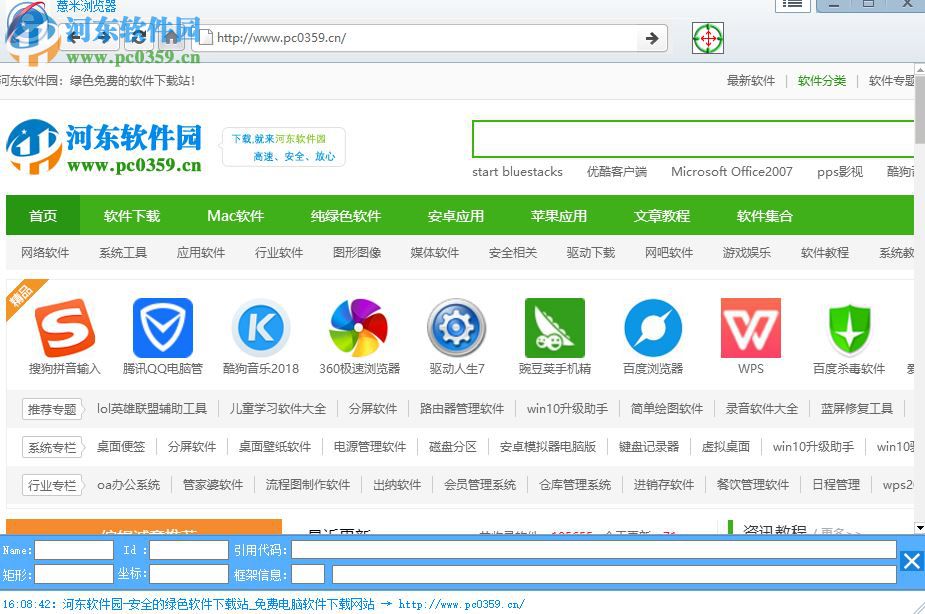Open the 苹果应用 navigation tab
This screenshot has height=614, width=925.
559,216
